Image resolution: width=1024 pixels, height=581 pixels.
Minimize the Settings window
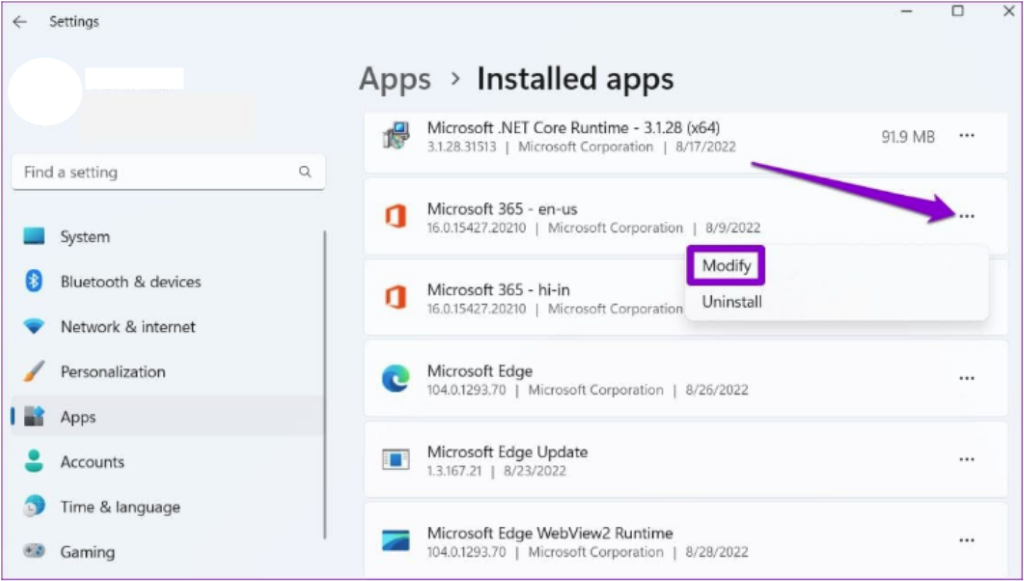click(906, 11)
